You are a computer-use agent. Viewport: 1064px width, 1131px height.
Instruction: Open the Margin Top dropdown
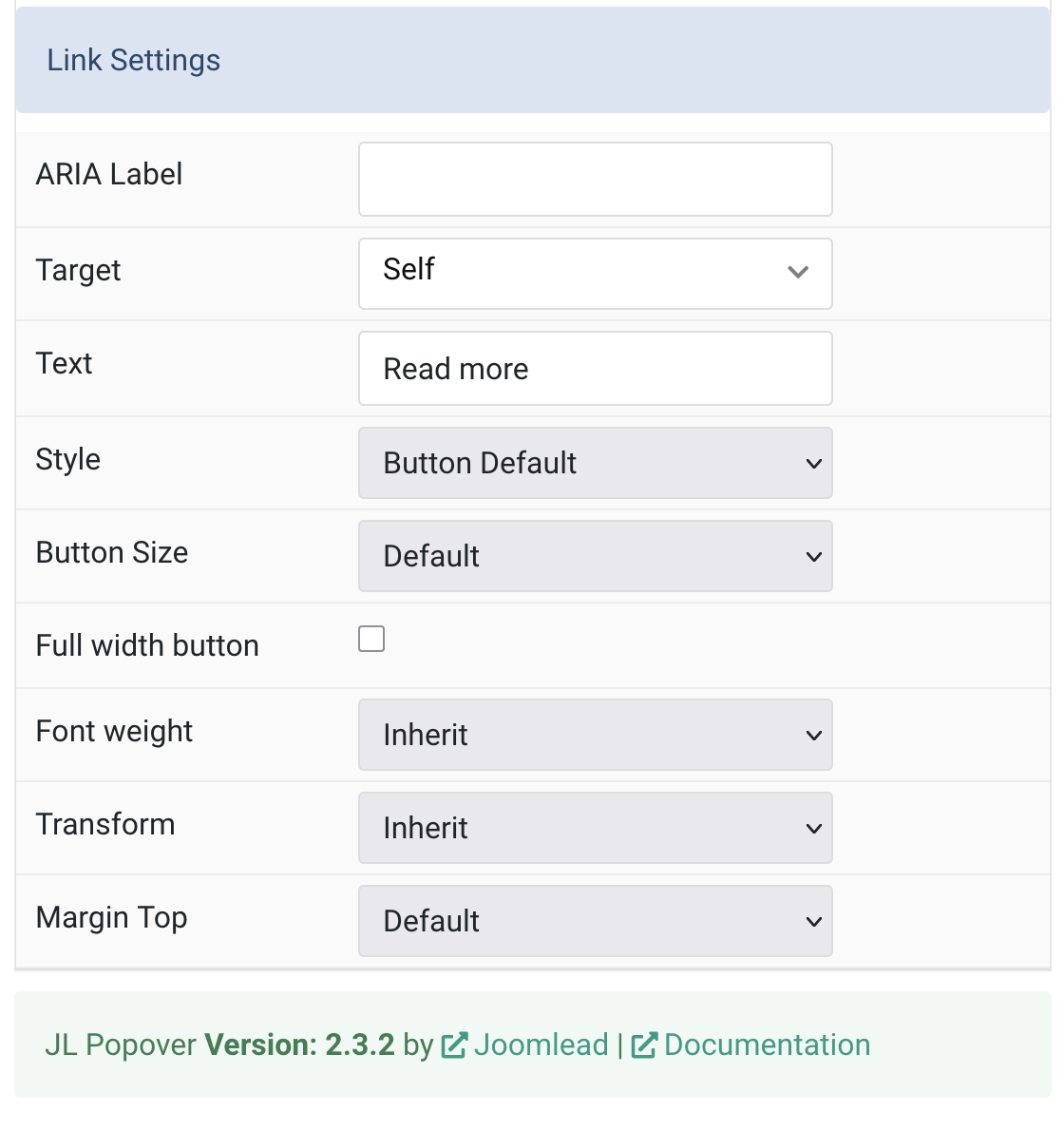click(x=596, y=921)
